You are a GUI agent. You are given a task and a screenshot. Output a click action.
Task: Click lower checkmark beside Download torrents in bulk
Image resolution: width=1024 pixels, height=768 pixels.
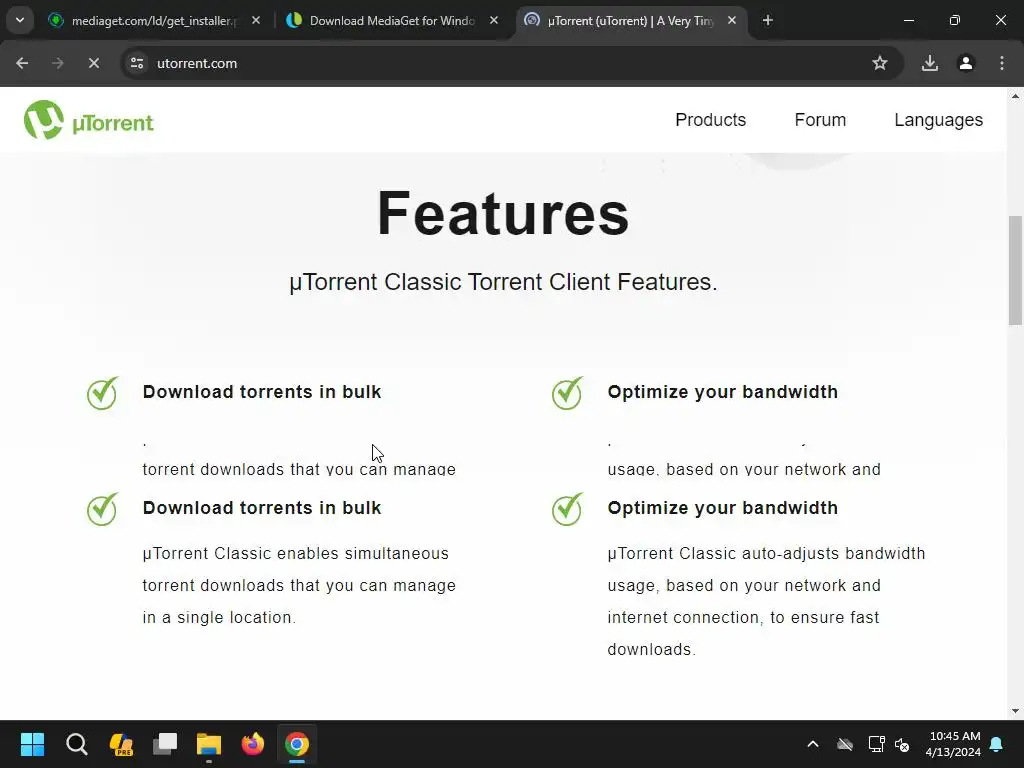point(103,509)
